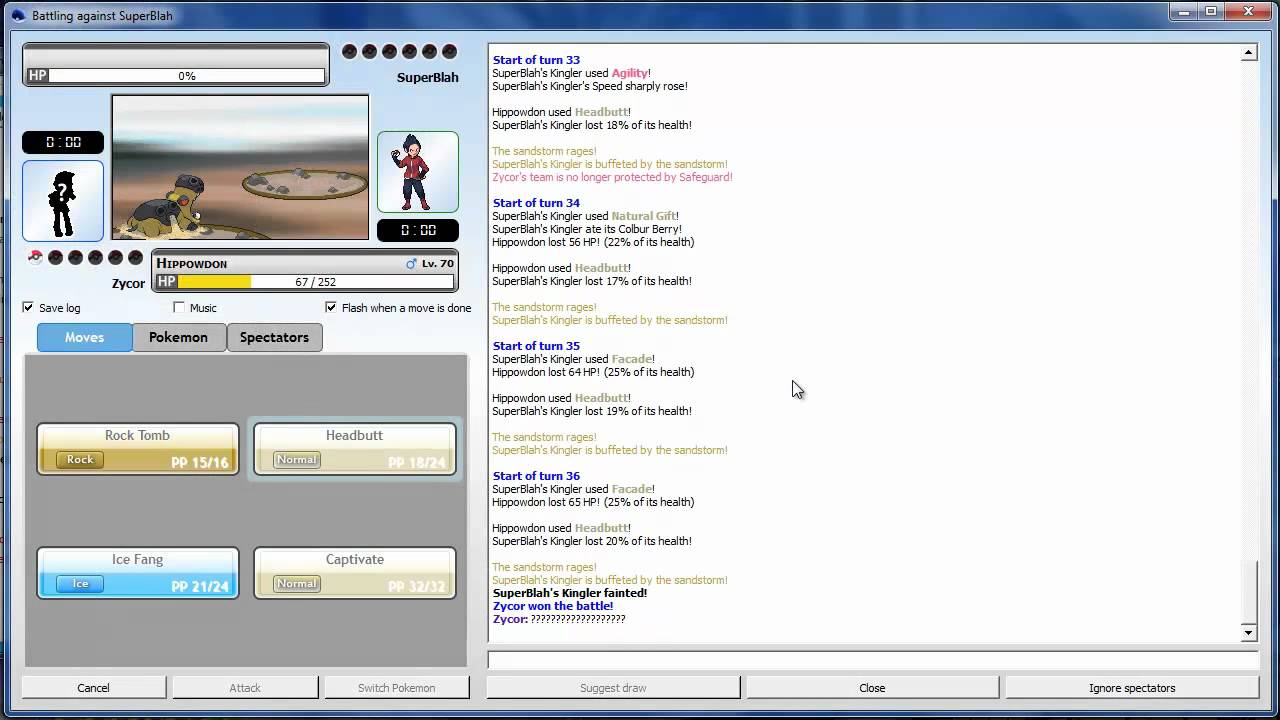Switch to the Moves tab
Image resolution: width=1280 pixels, height=720 pixels.
pos(84,338)
